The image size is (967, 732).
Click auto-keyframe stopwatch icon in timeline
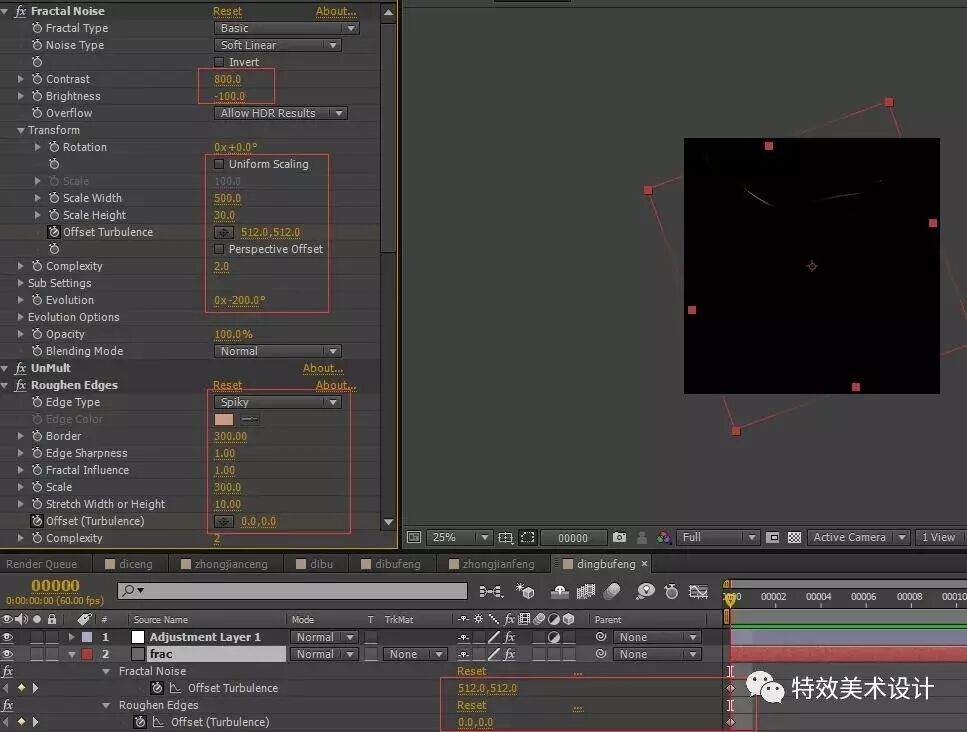(672, 592)
